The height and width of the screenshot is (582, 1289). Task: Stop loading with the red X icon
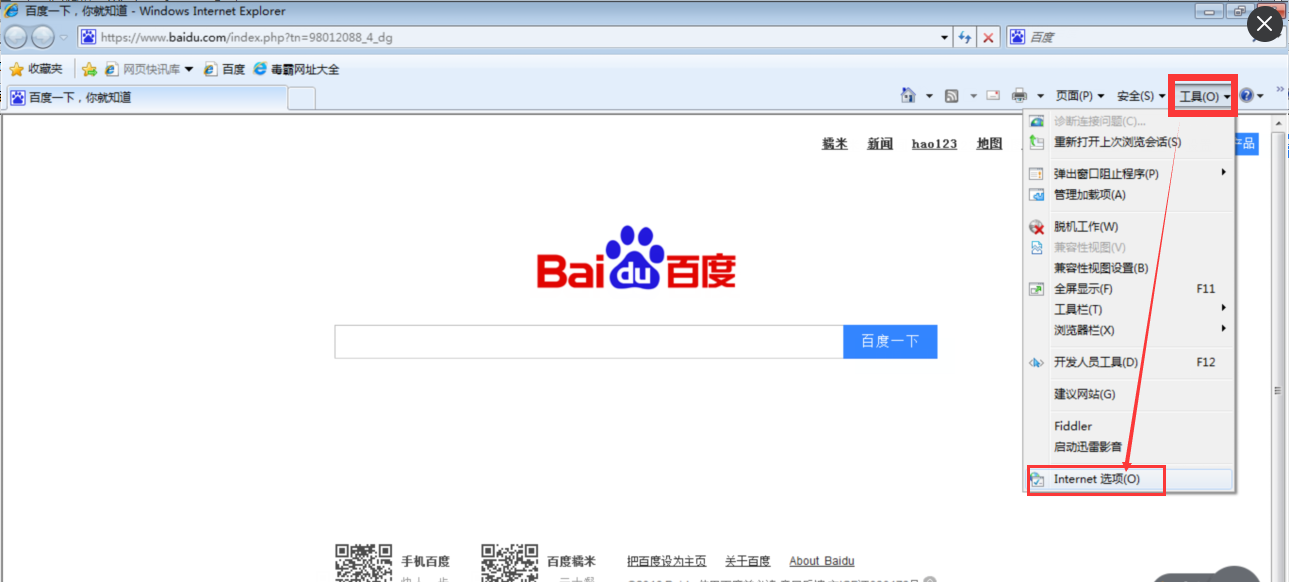(x=988, y=37)
